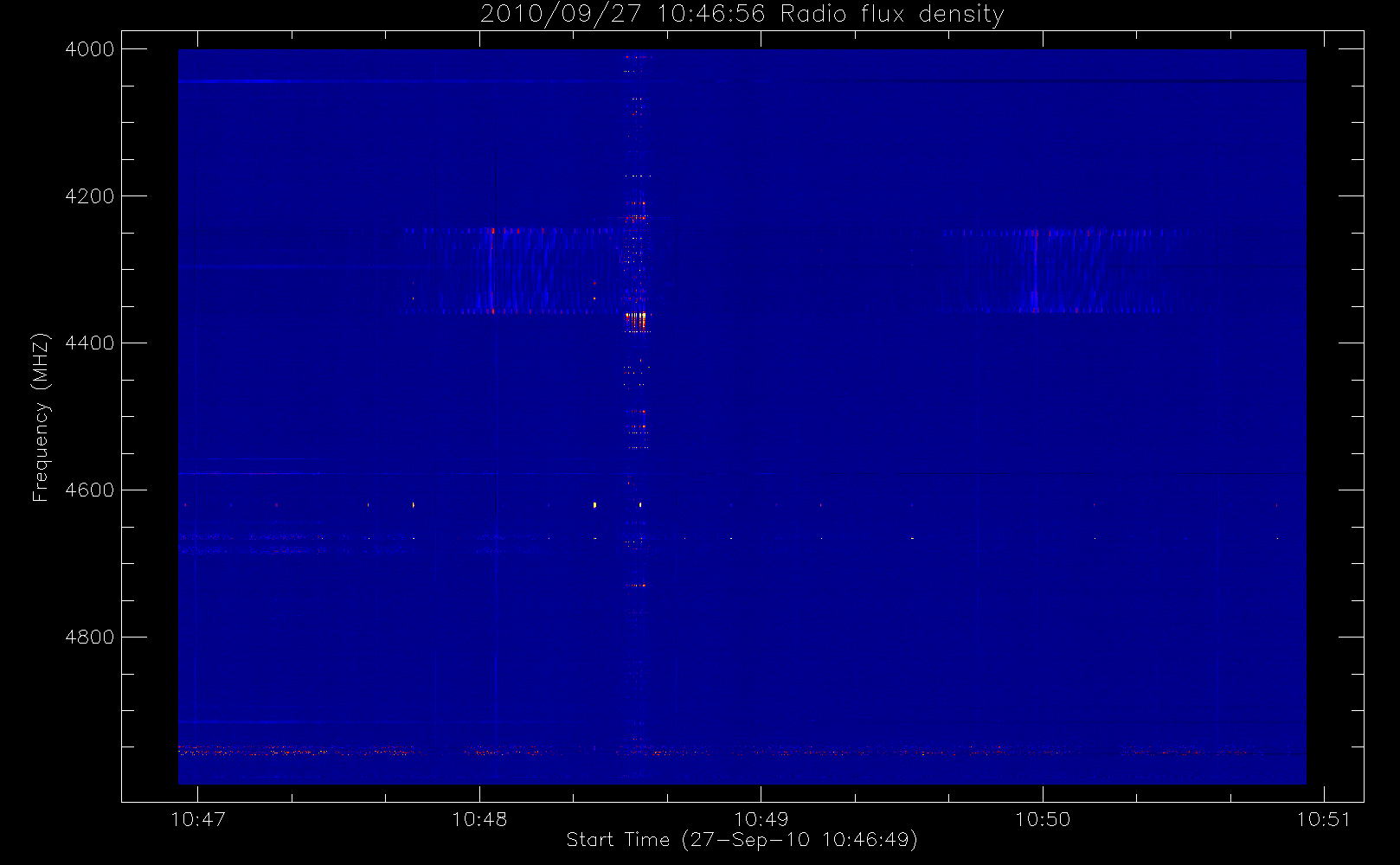1400x865 pixels.
Task: Click the 10:49 time tick label
Action: 761,819
